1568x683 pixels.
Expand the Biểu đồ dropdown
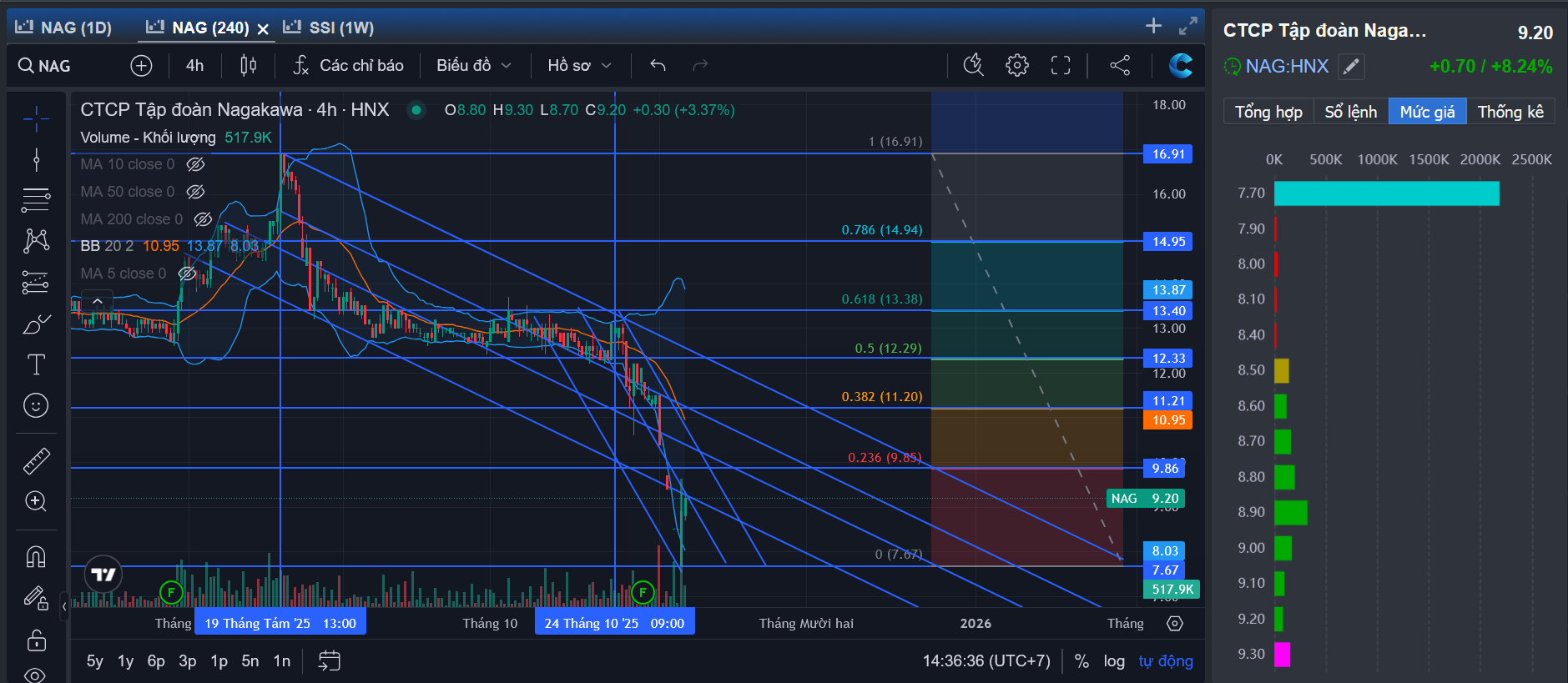click(474, 65)
